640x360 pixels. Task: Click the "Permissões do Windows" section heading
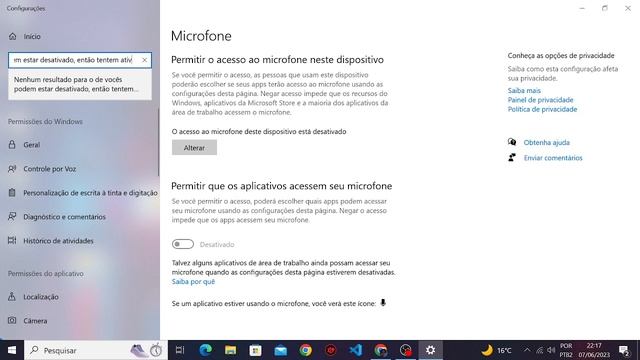tap(45, 122)
